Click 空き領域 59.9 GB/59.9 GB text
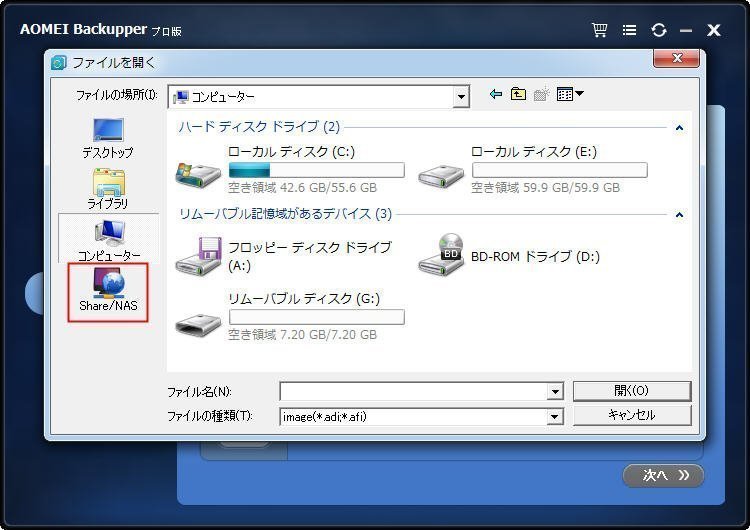The image size is (750, 530). [545, 188]
